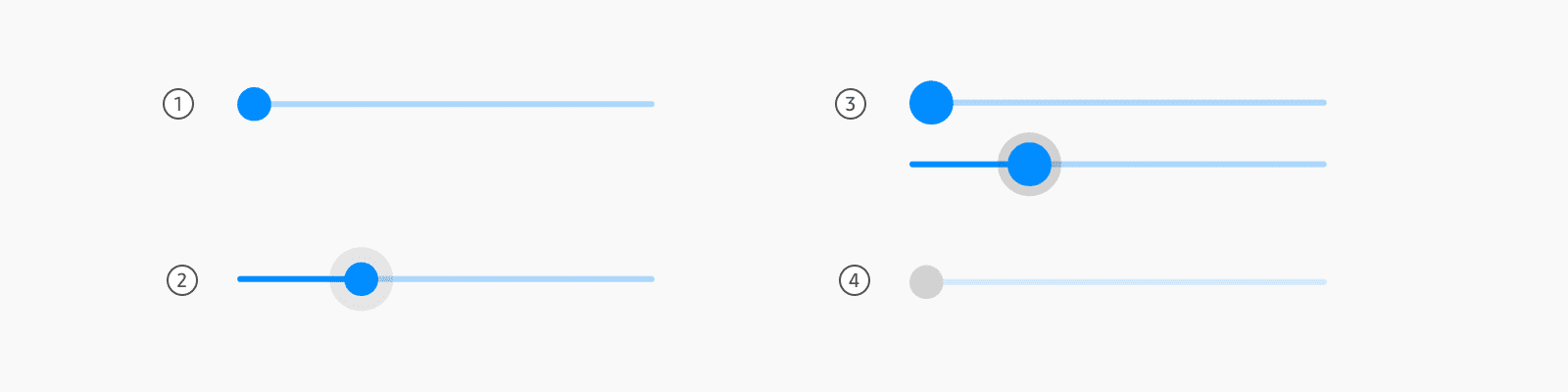Click slider 2's blue thumb with gray halo
This screenshot has width=1568, height=392.
coord(362,279)
